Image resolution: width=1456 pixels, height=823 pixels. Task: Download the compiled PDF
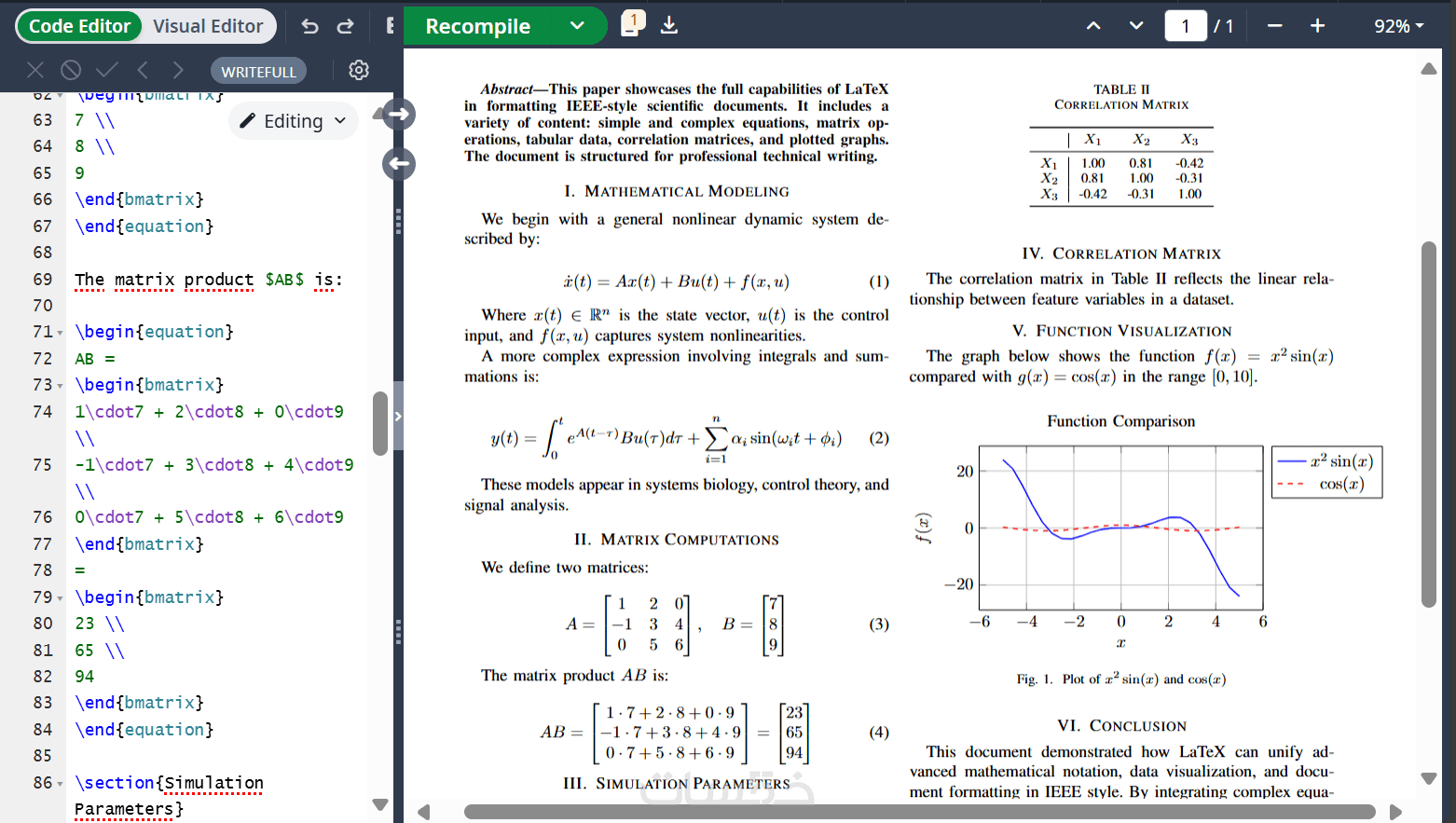669,25
